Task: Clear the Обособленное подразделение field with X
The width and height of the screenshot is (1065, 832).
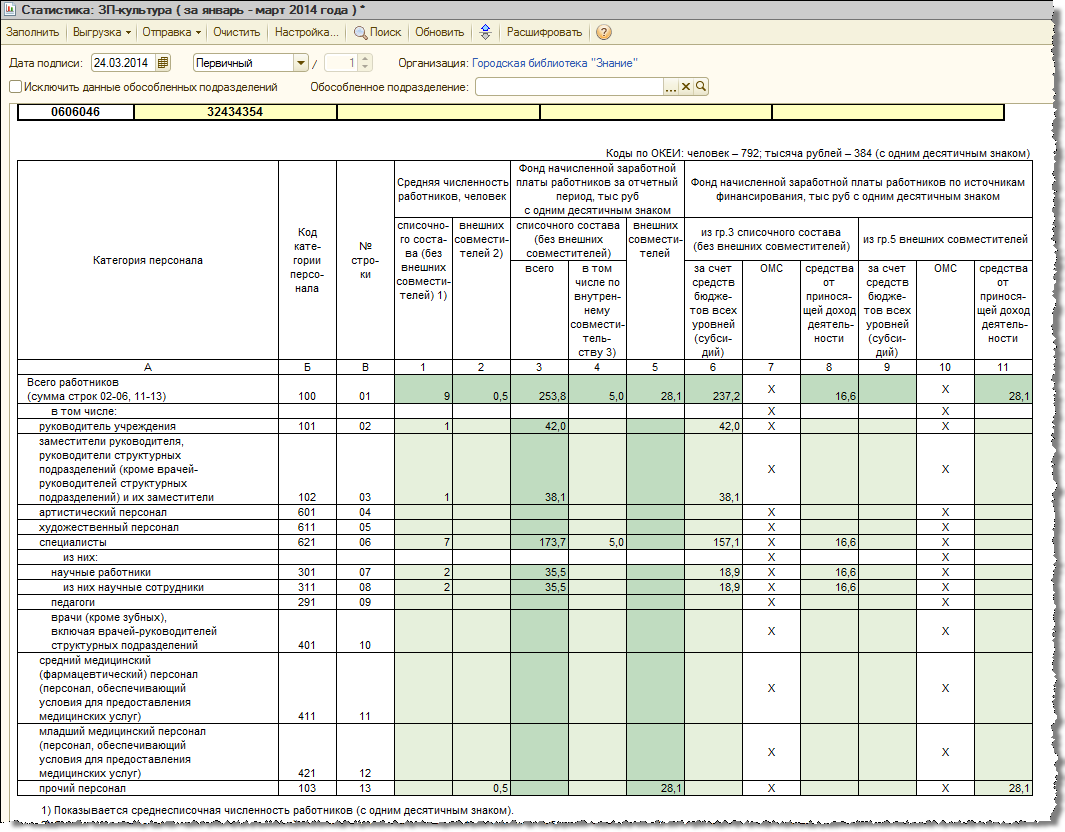Action: click(686, 87)
